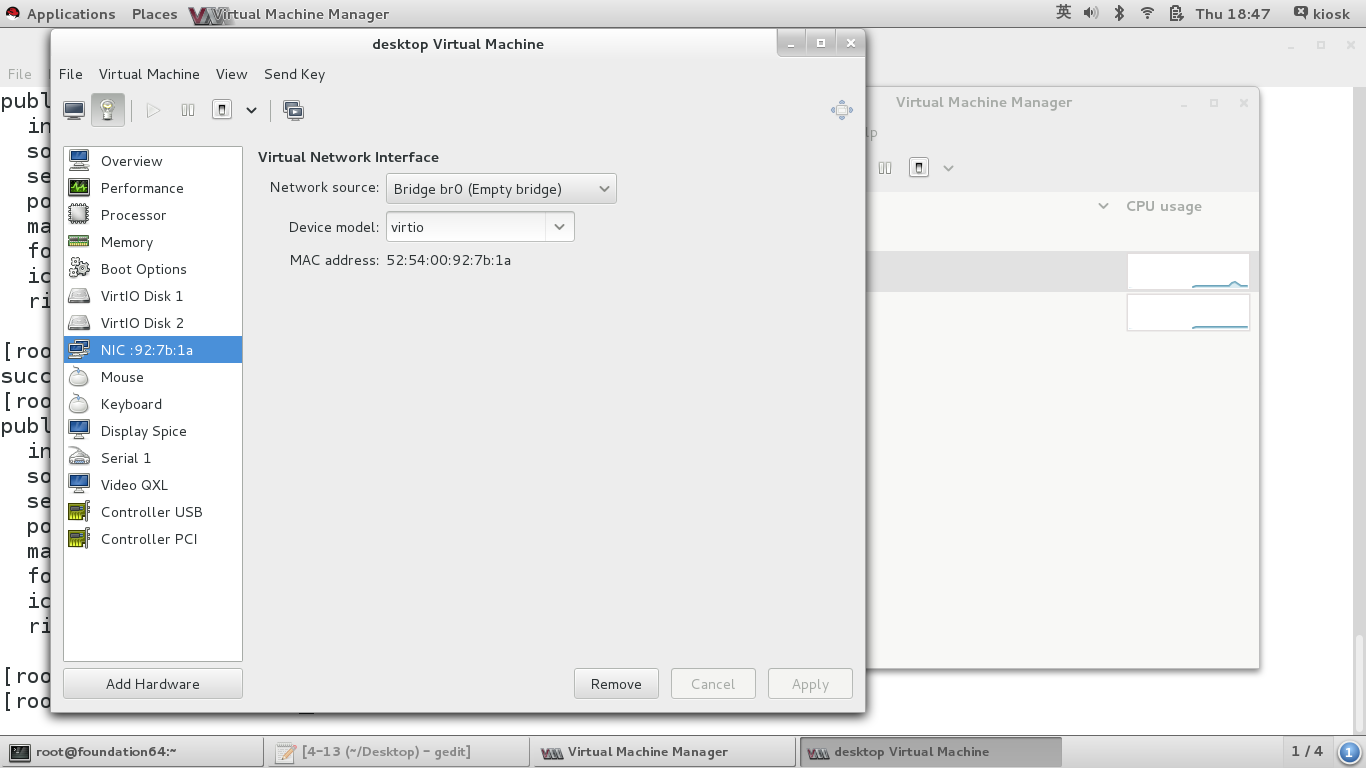Select VirtIO Disk 1
Screen dimensions: 1366x768
click(153, 296)
